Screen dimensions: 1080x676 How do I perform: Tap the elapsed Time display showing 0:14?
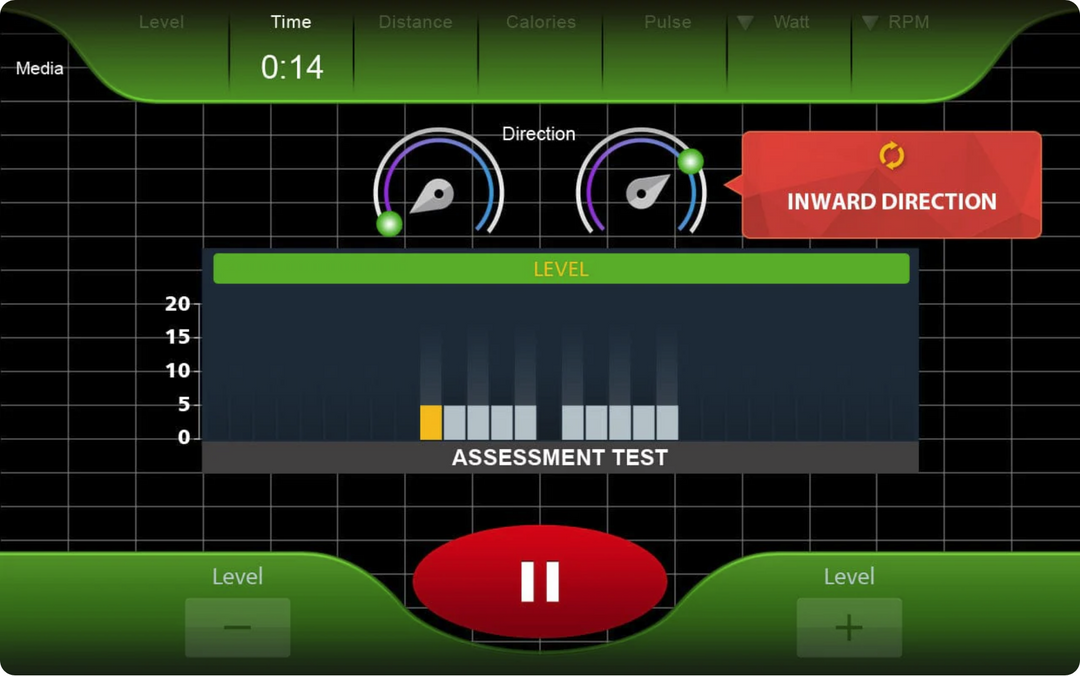(x=292, y=67)
